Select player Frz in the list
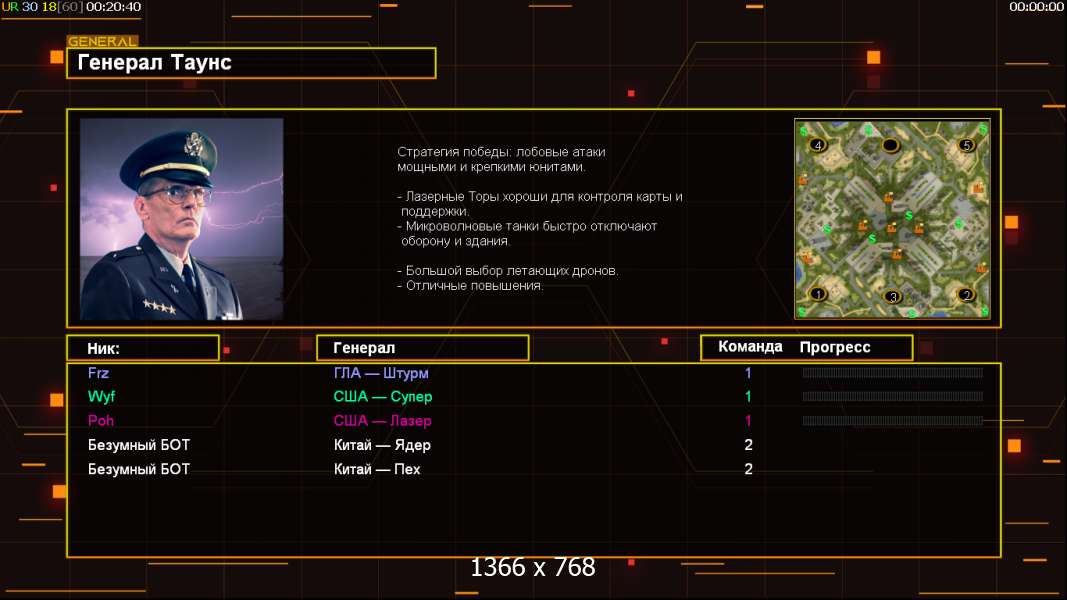The image size is (1067, 600). [98, 373]
